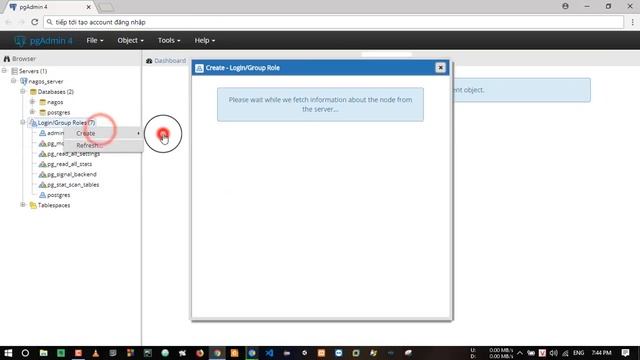Screen dimensions: 640x360
Task: Click the pg_stat_scan_tables group role icon
Action: (42, 184)
